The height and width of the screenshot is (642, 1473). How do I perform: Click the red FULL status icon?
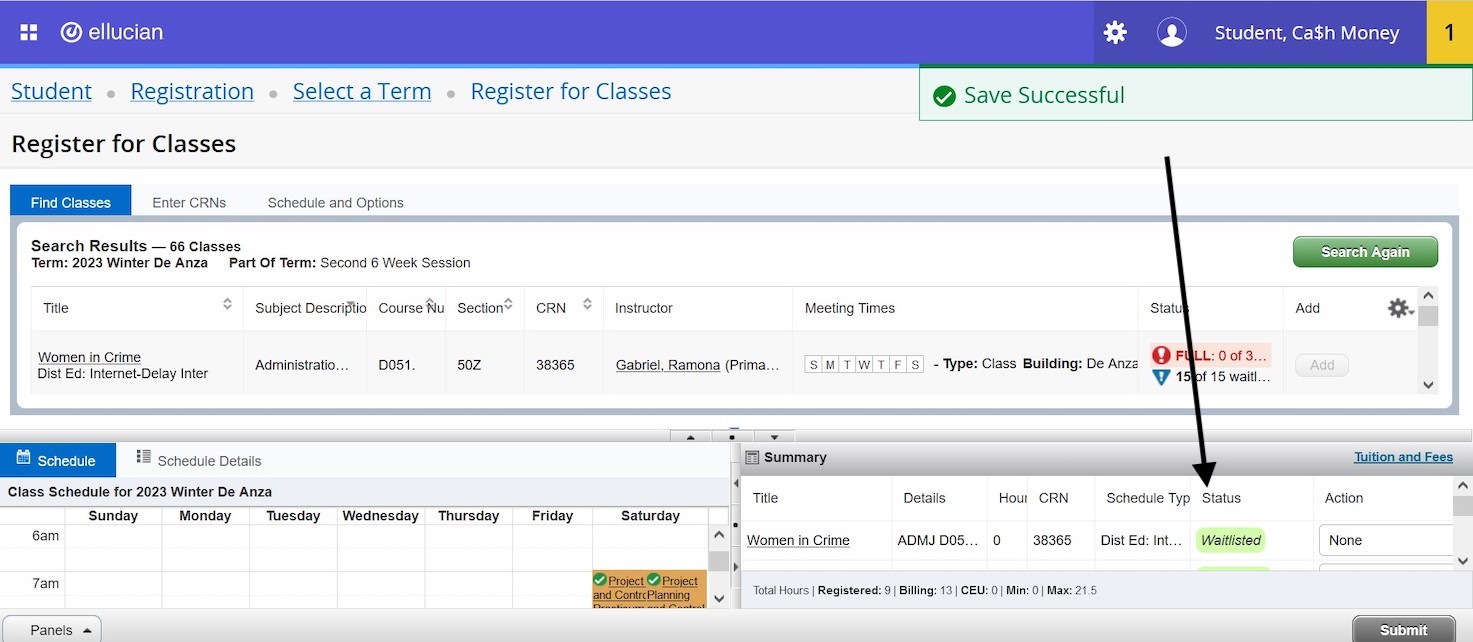pyautogui.click(x=1161, y=355)
